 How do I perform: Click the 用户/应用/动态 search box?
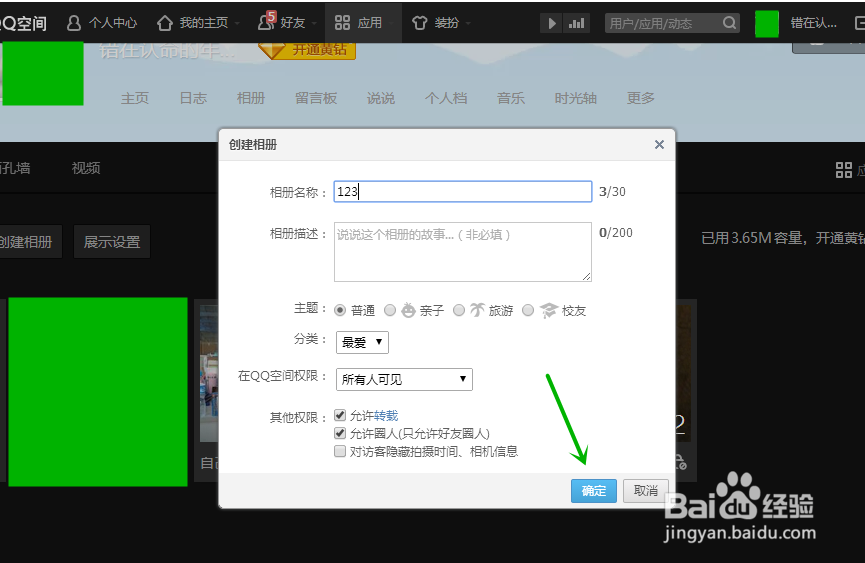pos(672,23)
